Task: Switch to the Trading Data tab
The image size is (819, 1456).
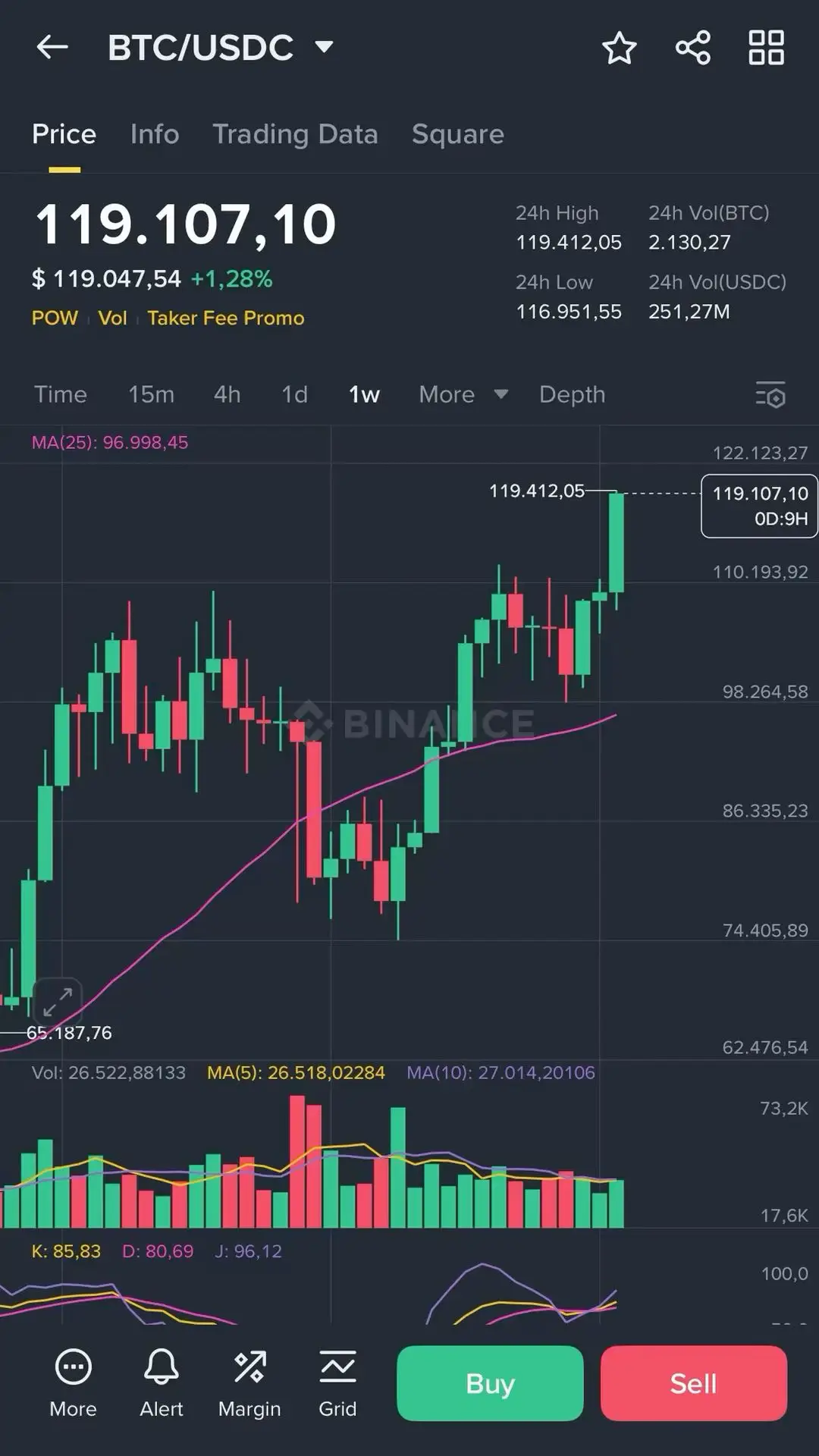Action: pos(296,134)
